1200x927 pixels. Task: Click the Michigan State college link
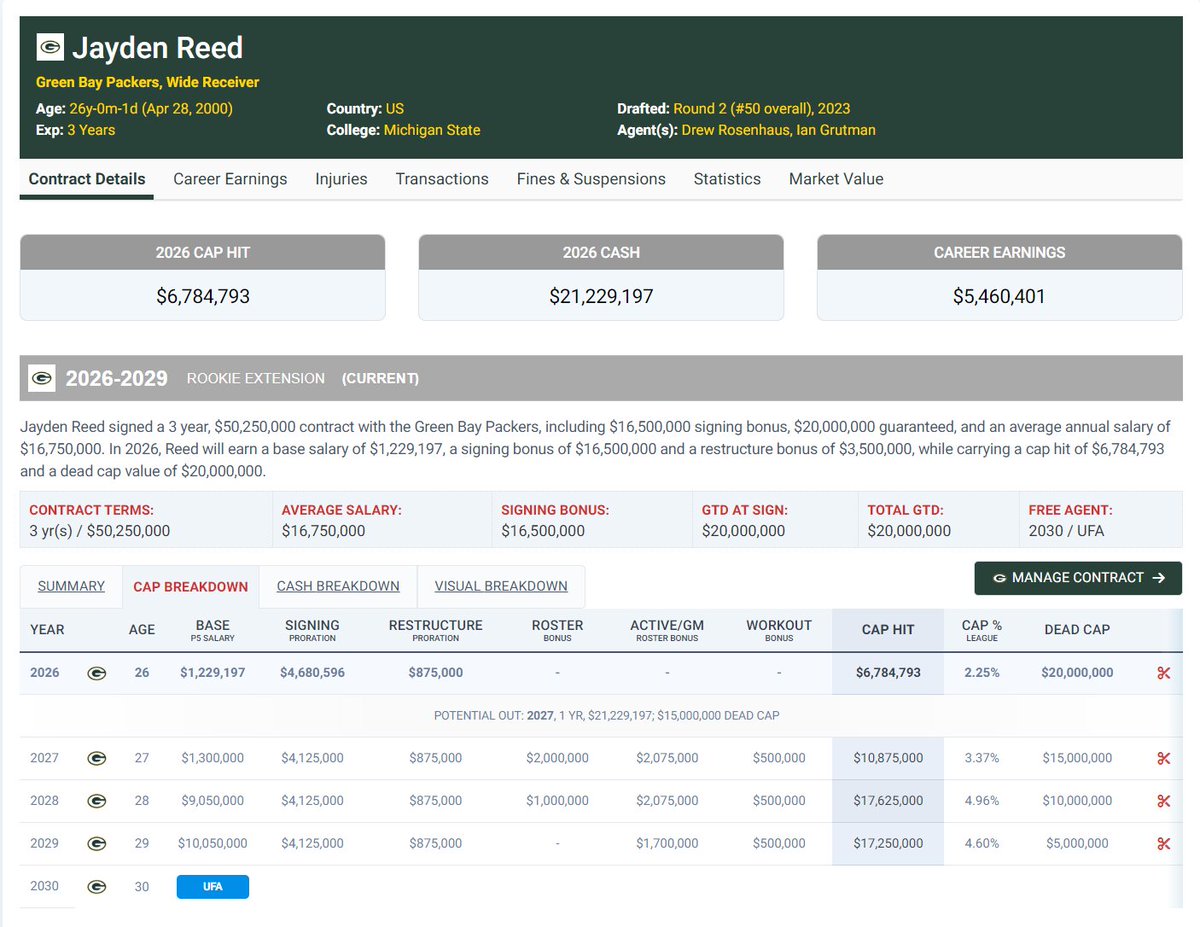434,130
